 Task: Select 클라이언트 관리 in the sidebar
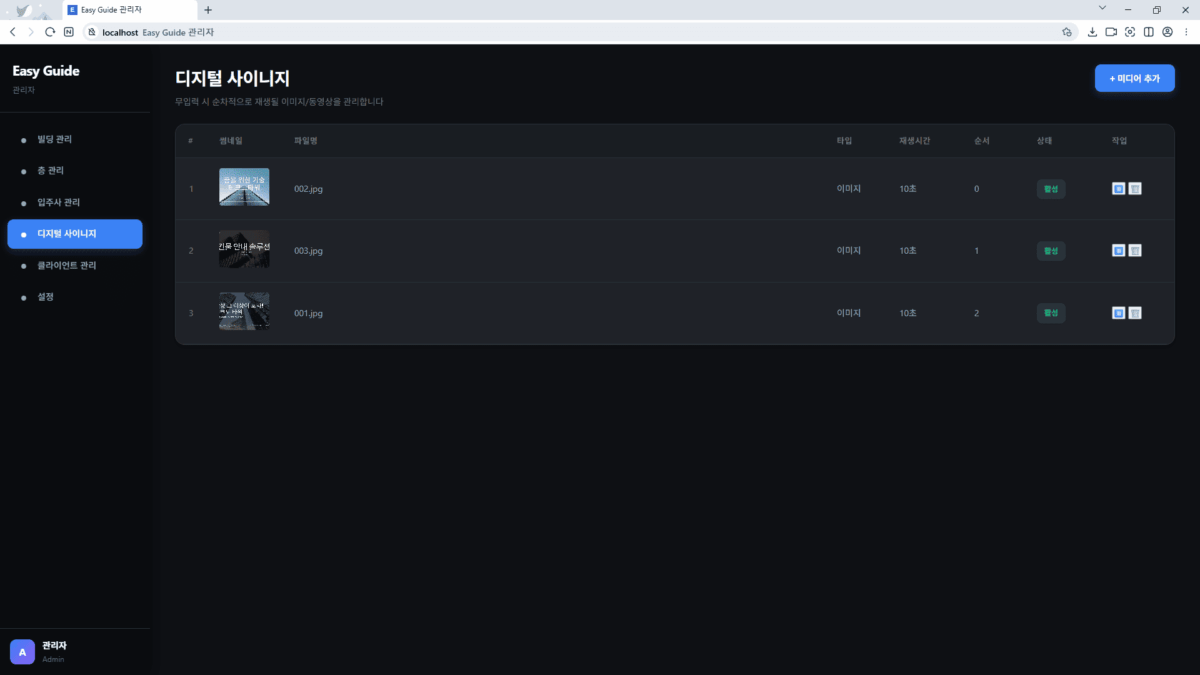(66, 266)
